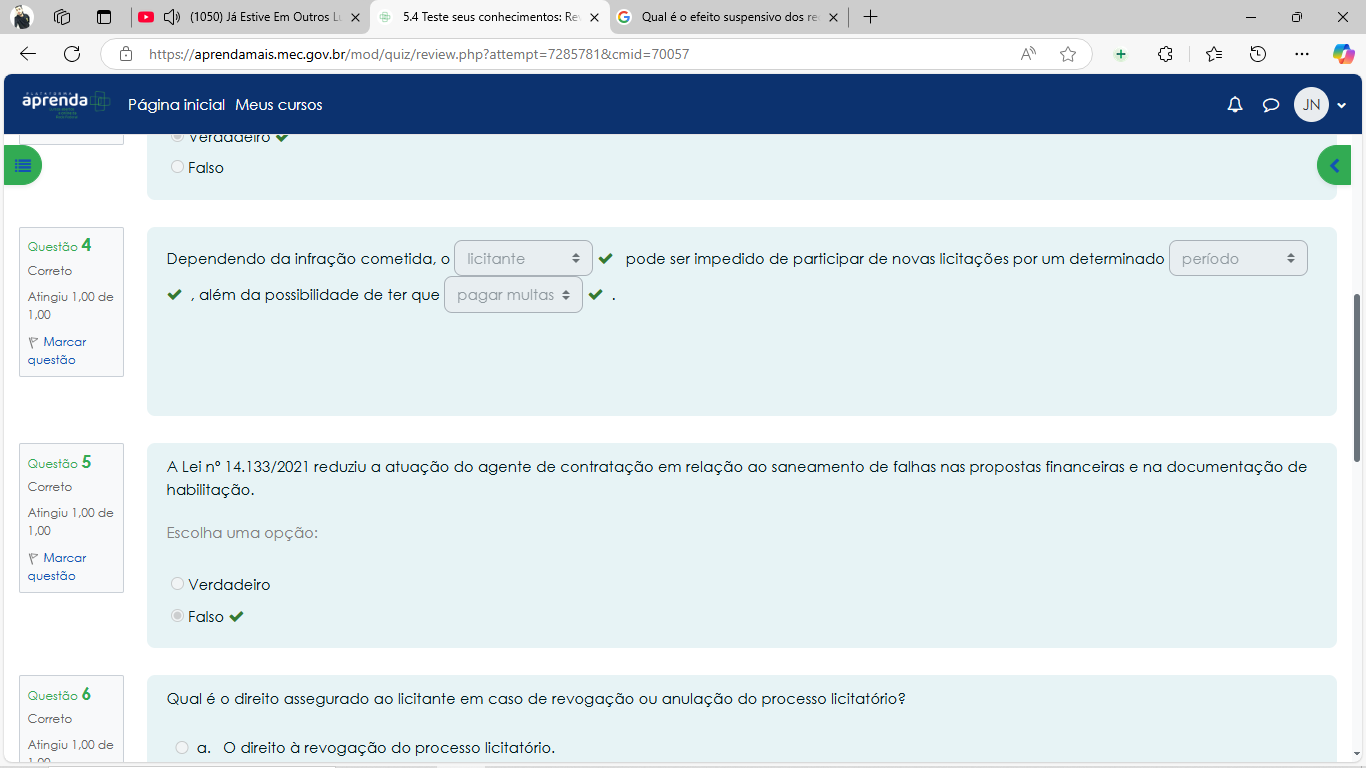Add this page to favorites
This screenshot has height=768, width=1366.
tap(1068, 54)
